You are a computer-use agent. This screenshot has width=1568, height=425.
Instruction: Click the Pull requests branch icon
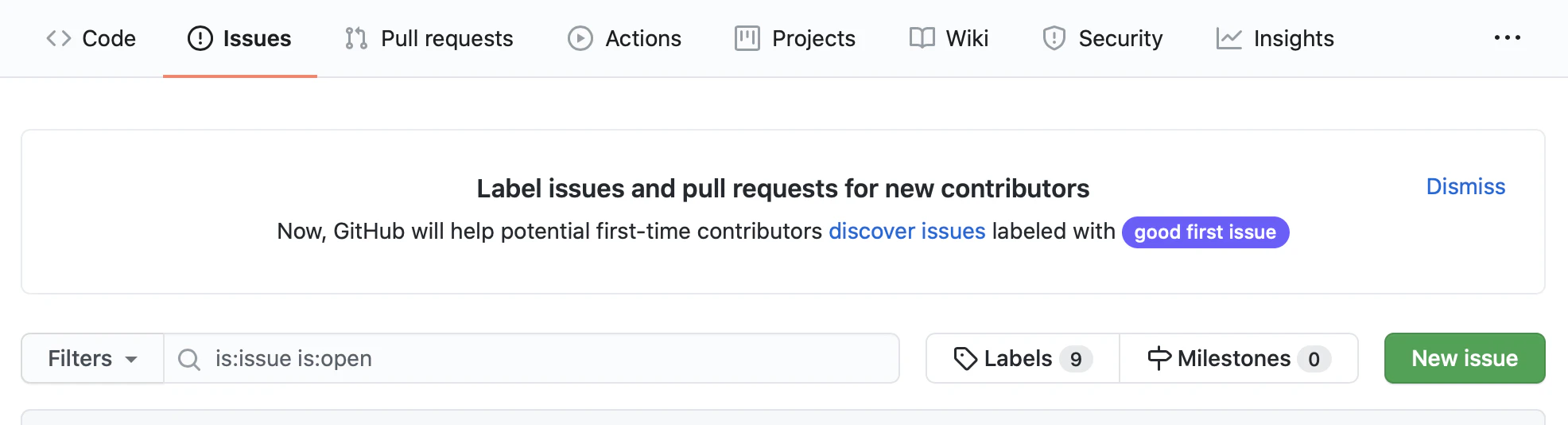pyautogui.click(x=356, y=38)
